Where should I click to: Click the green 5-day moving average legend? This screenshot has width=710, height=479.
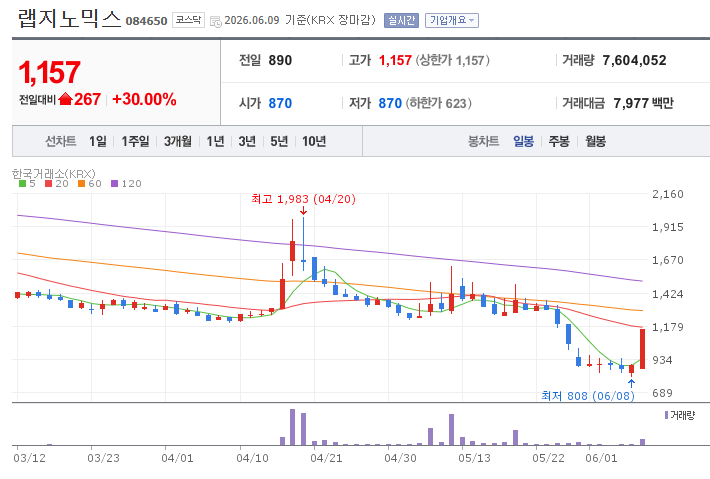[x=27, y=183]
